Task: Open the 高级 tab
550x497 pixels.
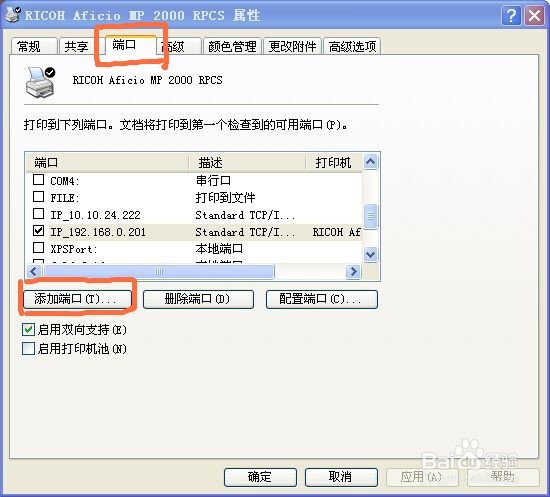Action: 179,46
